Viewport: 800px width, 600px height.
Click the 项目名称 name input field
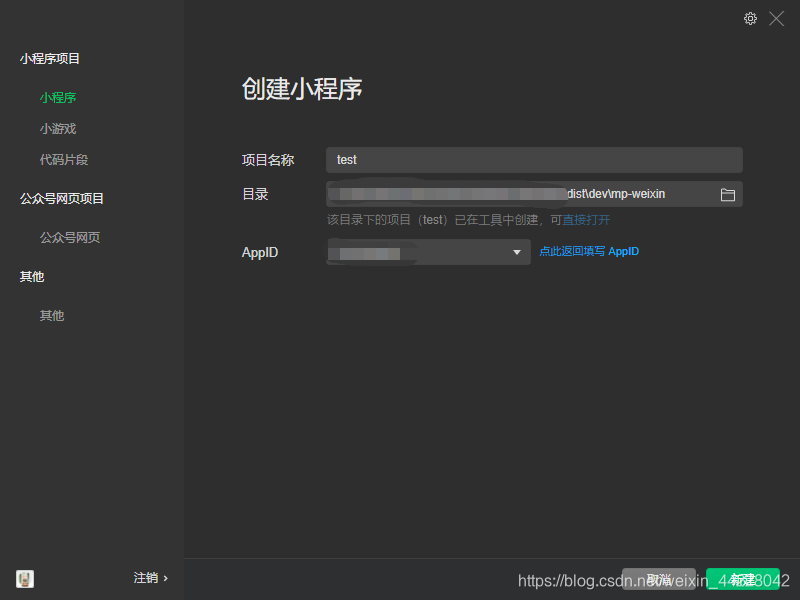click(534, 160)
